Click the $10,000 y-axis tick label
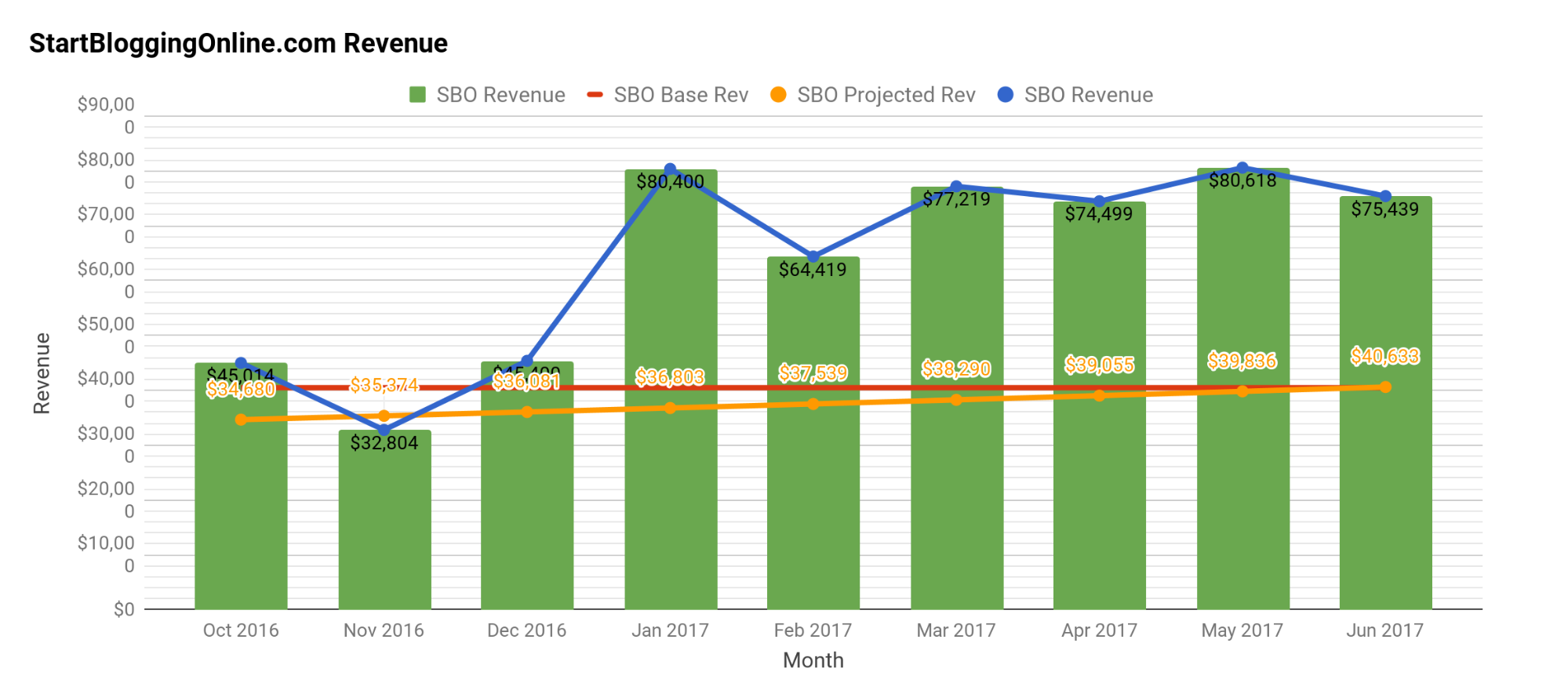1568x683 pixels. coord(107,554)
